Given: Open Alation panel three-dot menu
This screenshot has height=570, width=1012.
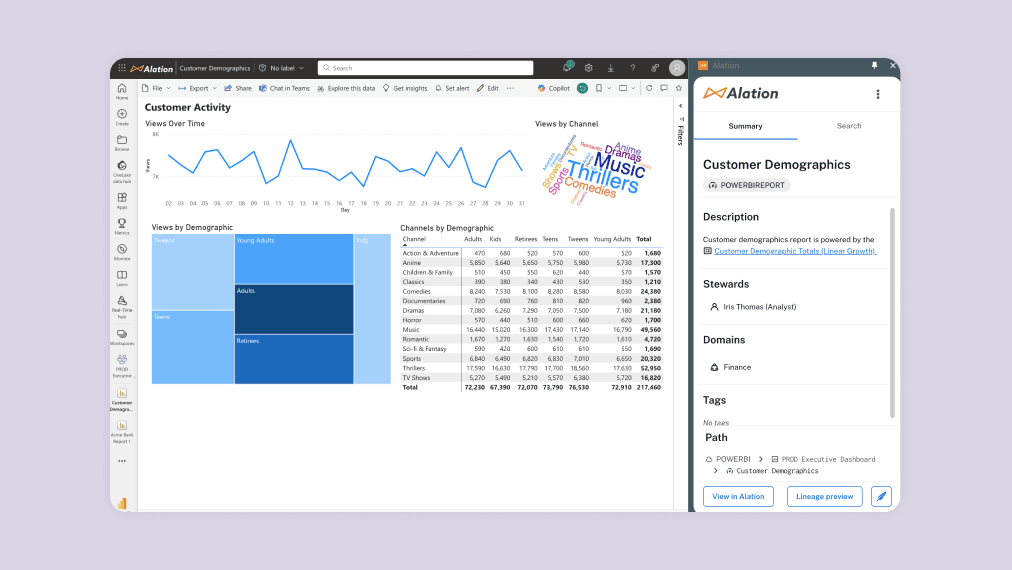Looking at the screenshot, I should pos(878,94).
